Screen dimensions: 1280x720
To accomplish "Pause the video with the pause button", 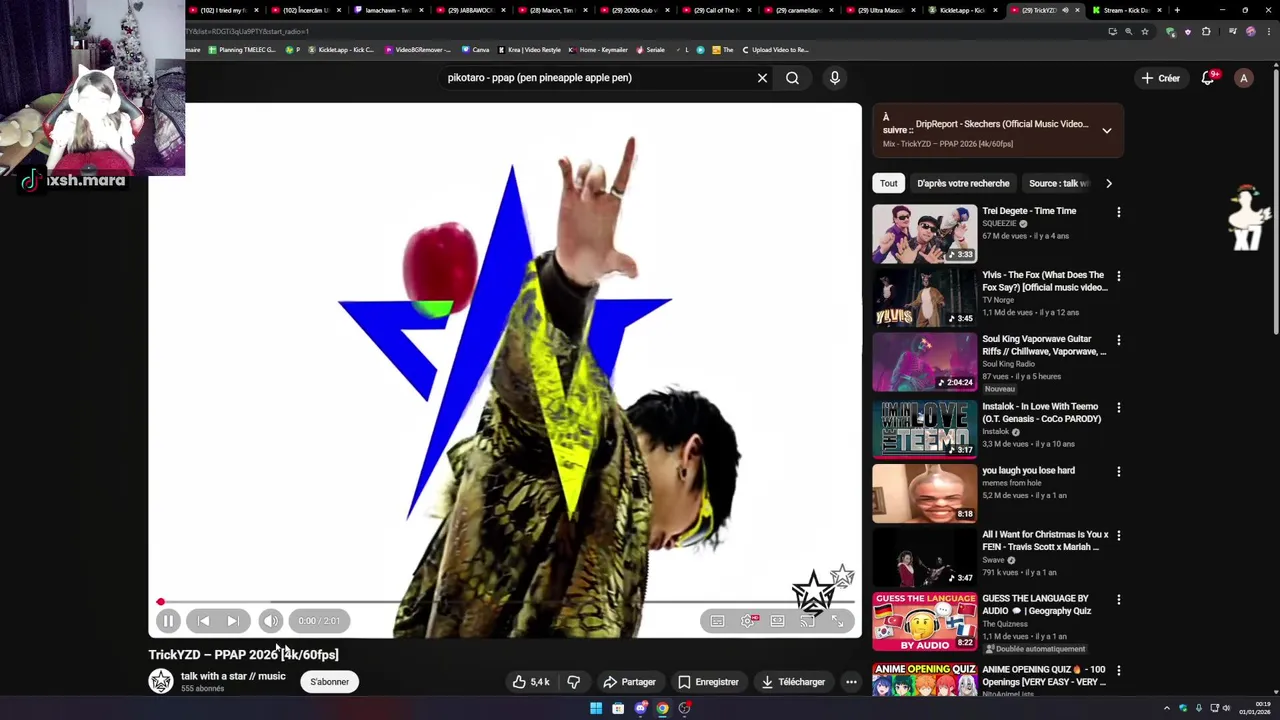I will pos(168,621).
